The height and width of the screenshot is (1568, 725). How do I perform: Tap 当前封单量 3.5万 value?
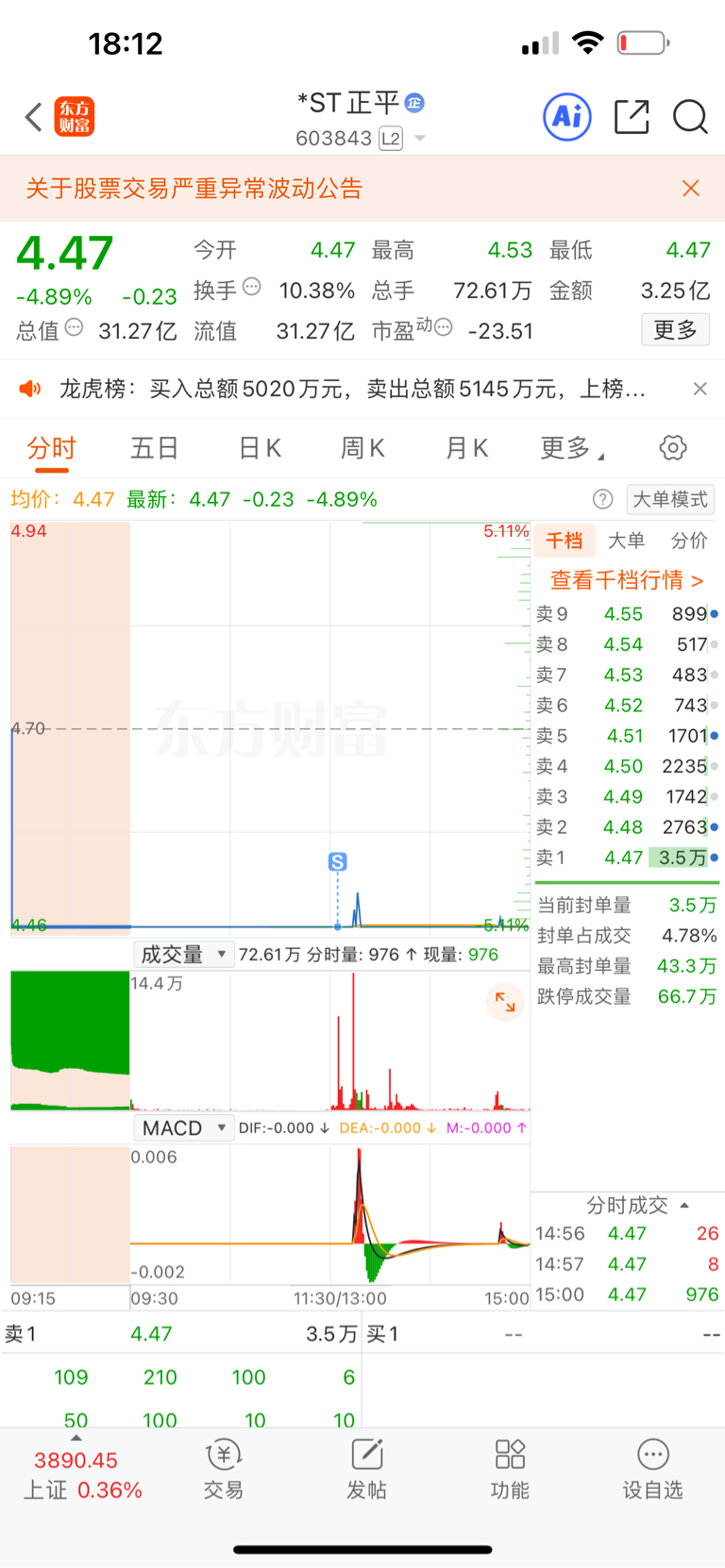coord(693,906)
